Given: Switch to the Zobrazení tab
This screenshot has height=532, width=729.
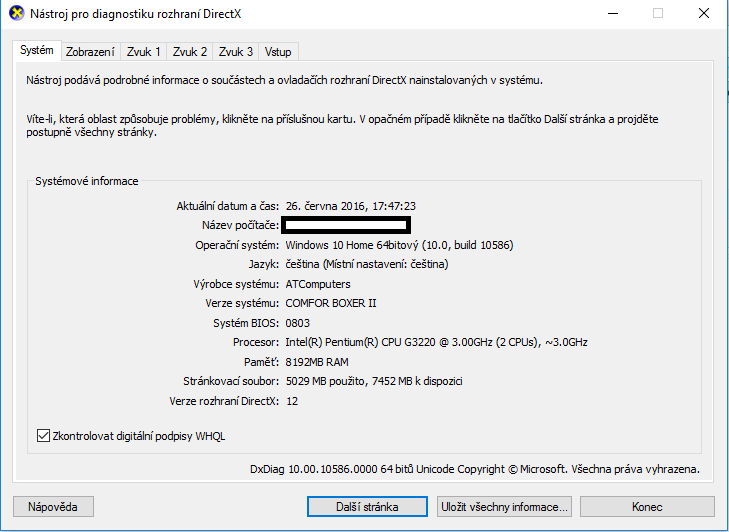Looking at the screenshot, I should click(x=90, y=52).
